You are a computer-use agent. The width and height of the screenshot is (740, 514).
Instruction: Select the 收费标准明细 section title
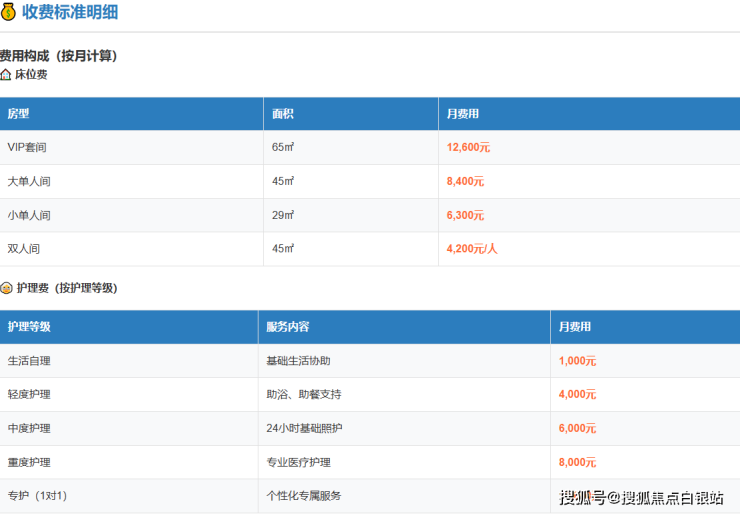(x=68, y=12)
